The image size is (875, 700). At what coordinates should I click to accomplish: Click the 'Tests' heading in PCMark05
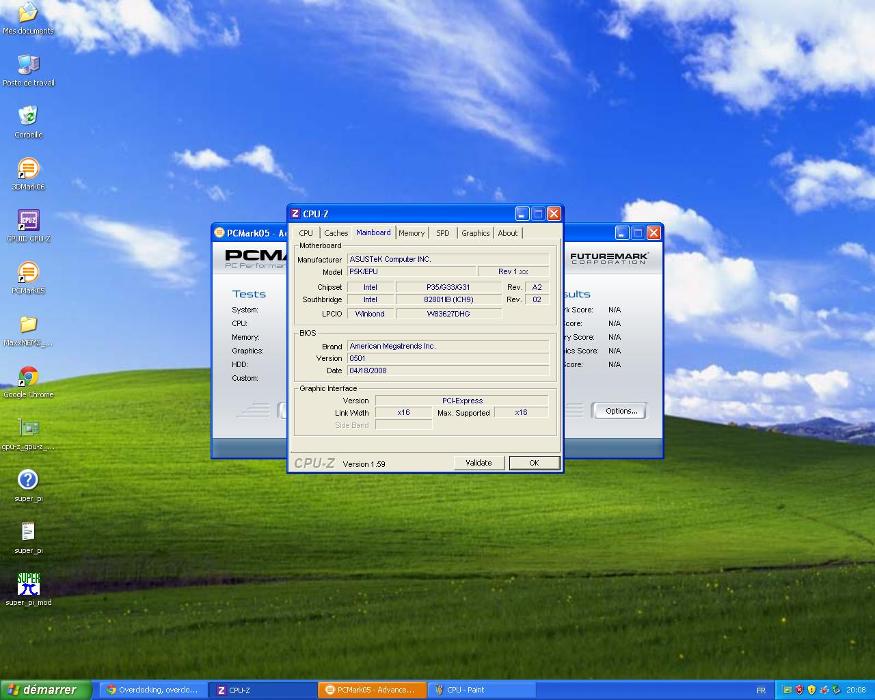(x=249, y=294)
